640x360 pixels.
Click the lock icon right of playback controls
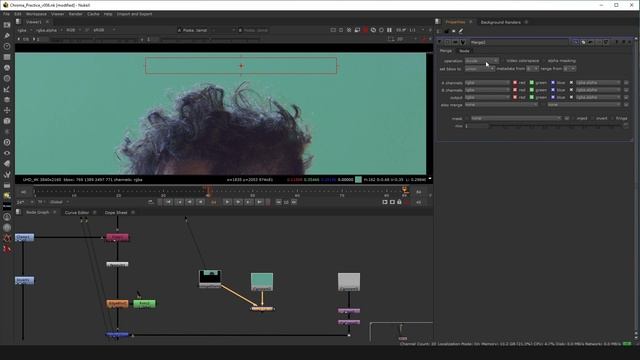(x=399, y=202)
